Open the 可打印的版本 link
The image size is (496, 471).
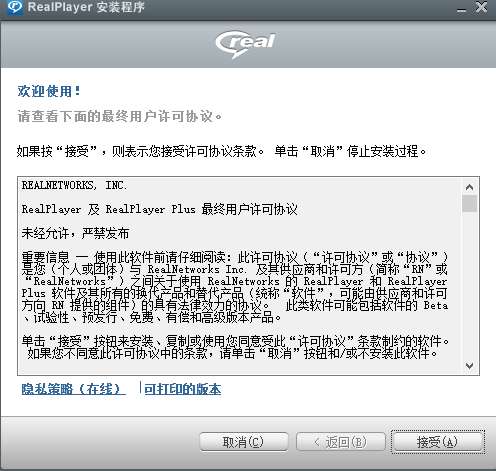[x=182, y=389]
